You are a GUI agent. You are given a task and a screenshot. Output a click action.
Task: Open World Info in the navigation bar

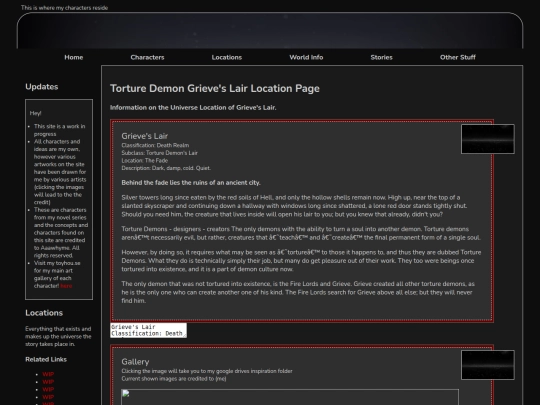[306, 57]
